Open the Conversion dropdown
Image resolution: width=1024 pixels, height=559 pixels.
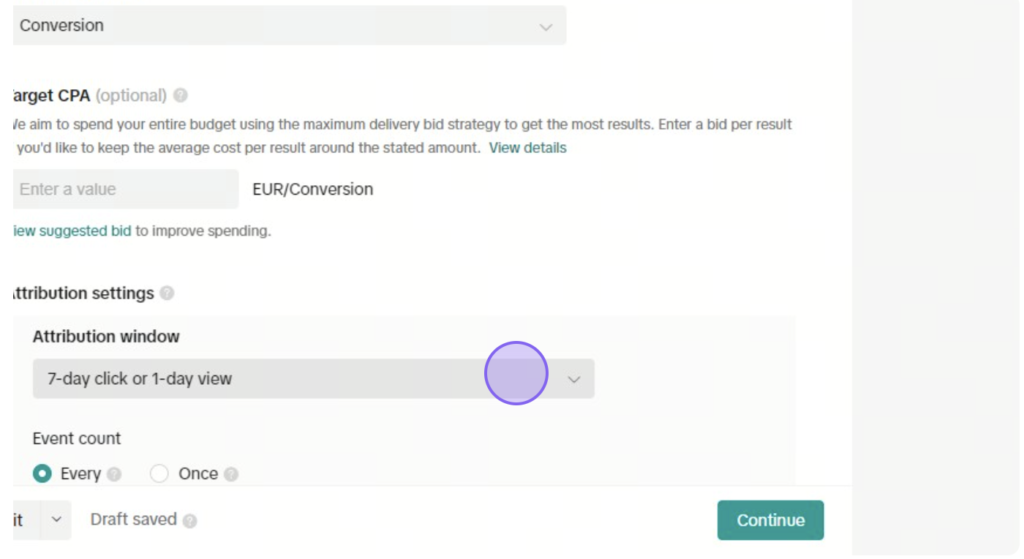pos(289,25)
